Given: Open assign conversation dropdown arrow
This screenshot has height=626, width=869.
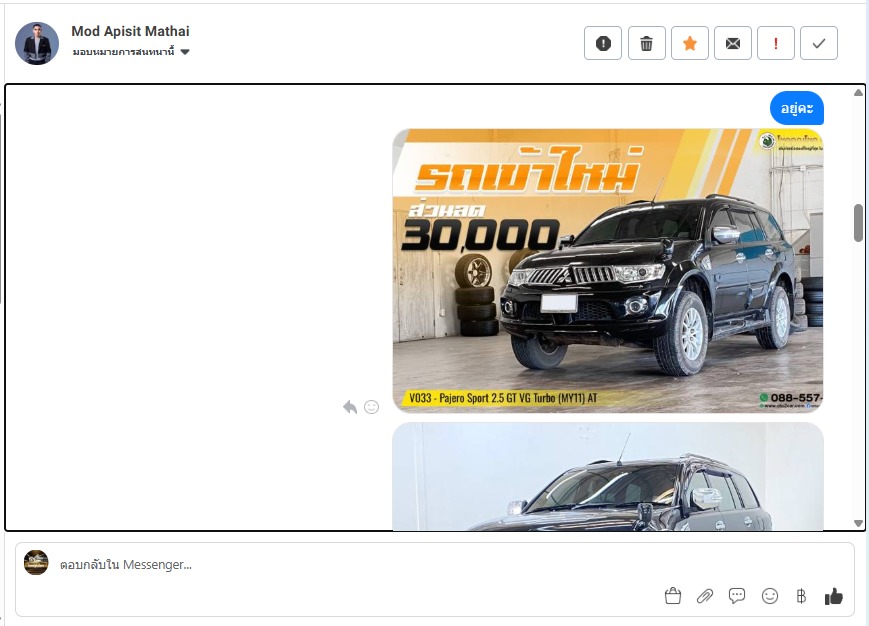Looking at the screenshot, I should click(185, 52).
